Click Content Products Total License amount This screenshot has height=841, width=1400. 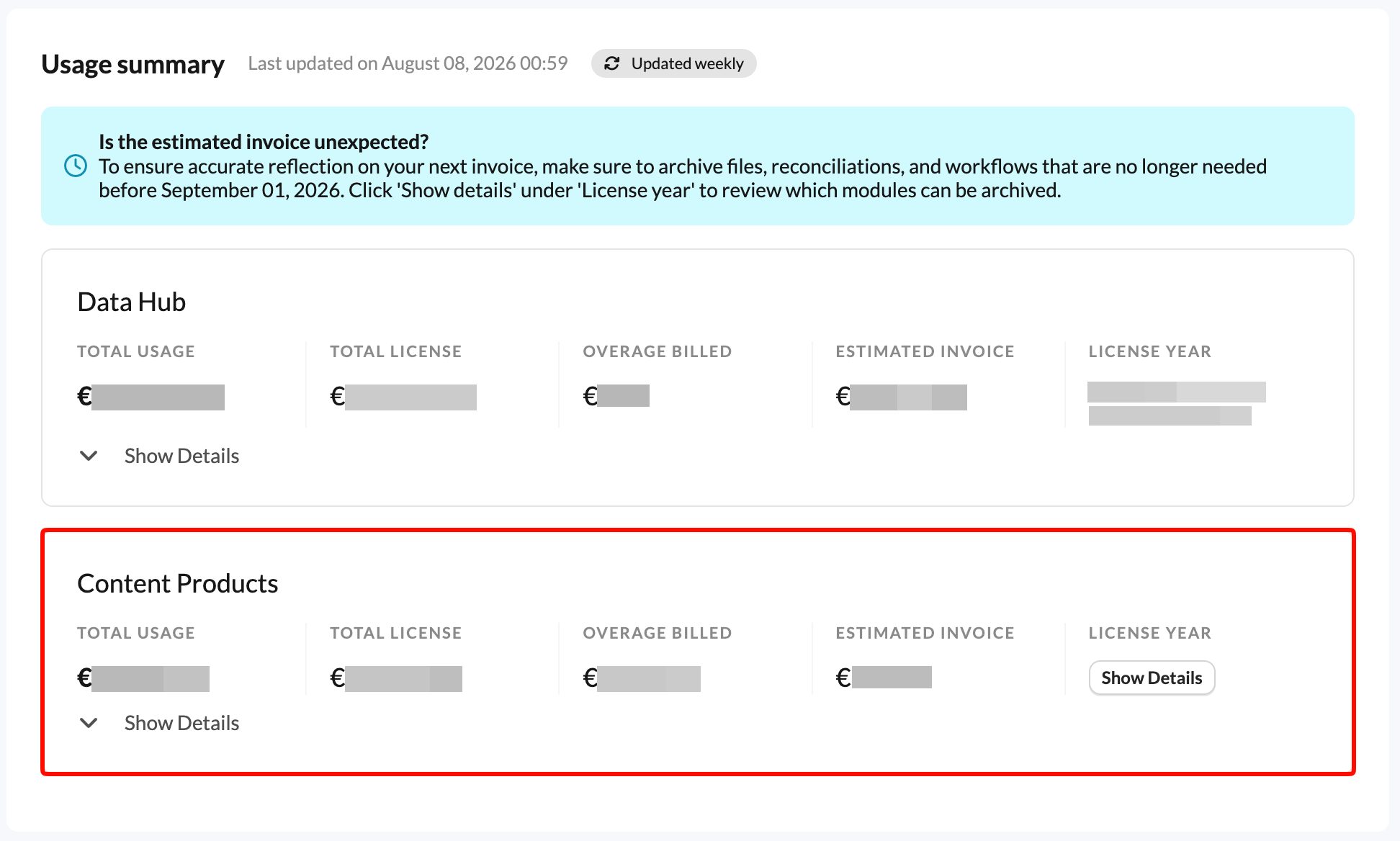pyautogui.click(x=396, y=678)
